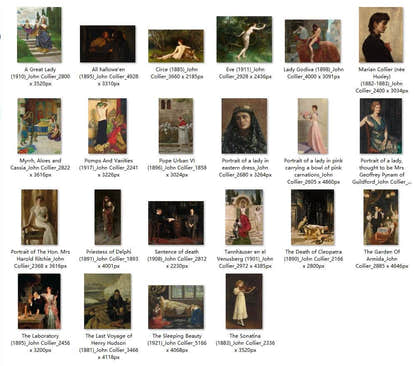Click the Marian Collier portrait thumbnail
This screenshot has width=416, height=366.
(x=381, y=35)
